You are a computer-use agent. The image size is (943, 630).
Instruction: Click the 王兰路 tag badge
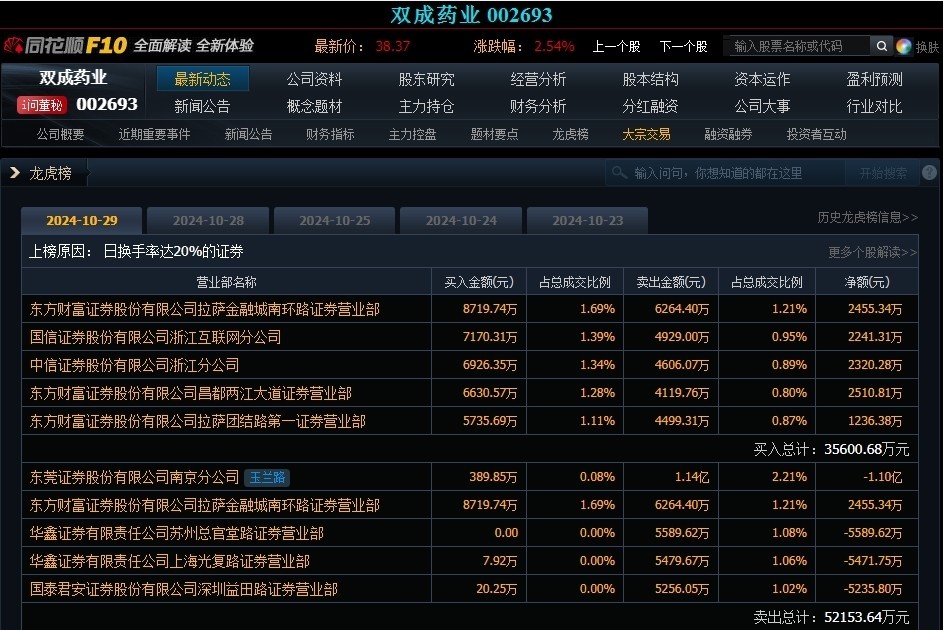tap(267, 477)
